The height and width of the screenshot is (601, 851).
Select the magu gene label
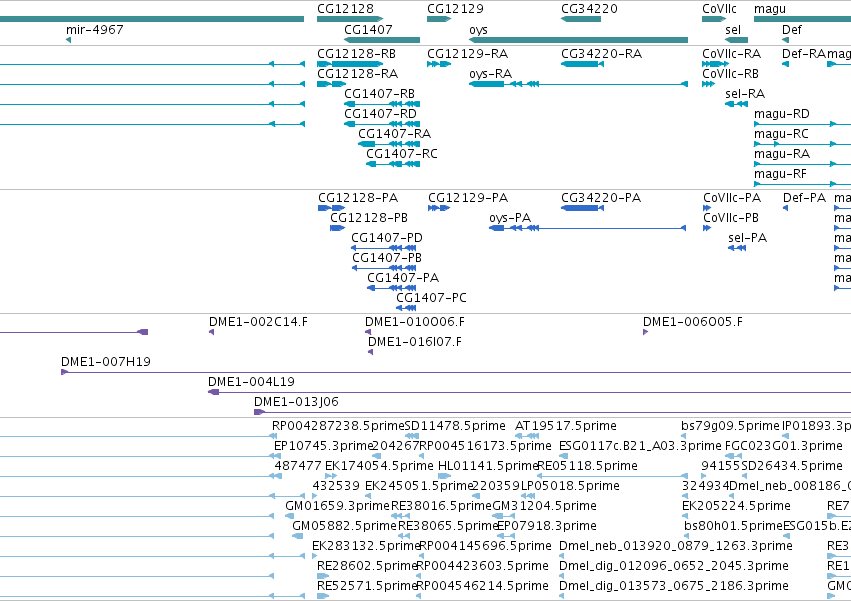(770, 9)
